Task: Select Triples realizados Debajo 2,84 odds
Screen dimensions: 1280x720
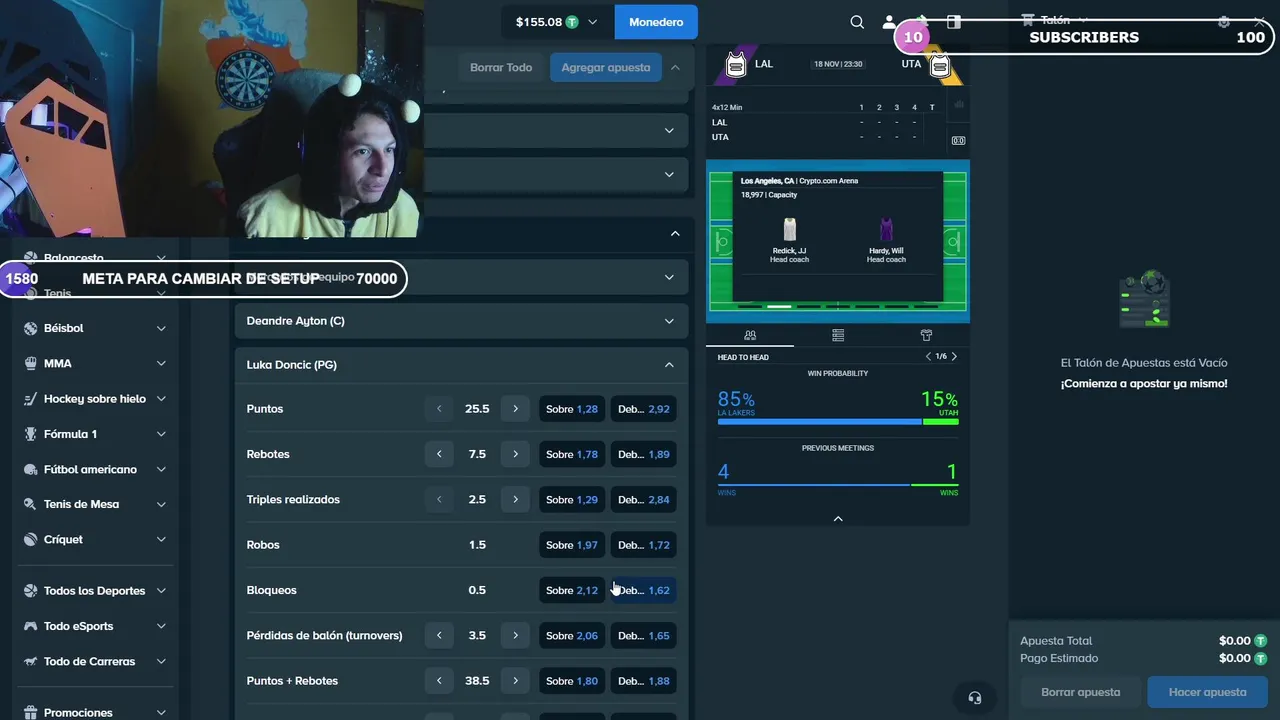Action: pos(643,499)
